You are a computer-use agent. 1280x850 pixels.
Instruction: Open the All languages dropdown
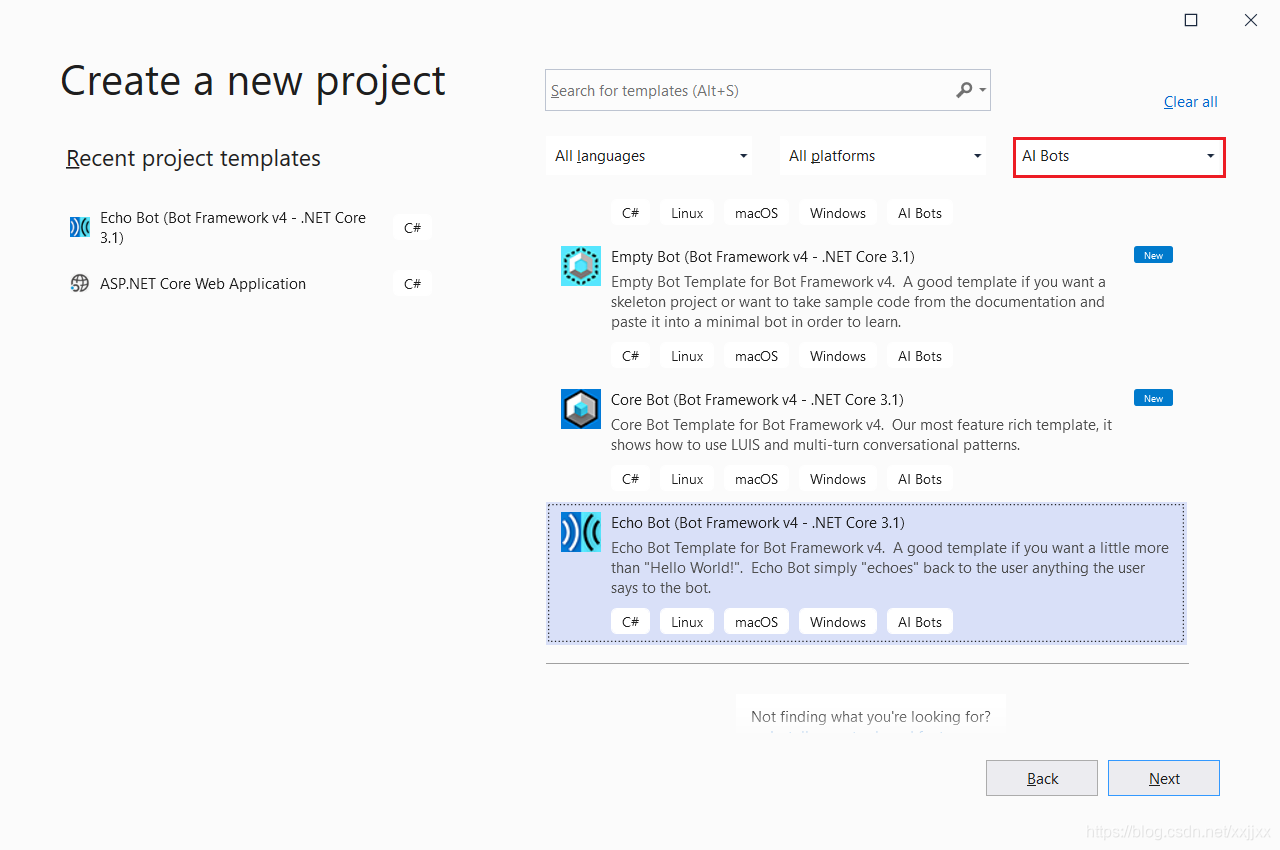tap(651, 156)
